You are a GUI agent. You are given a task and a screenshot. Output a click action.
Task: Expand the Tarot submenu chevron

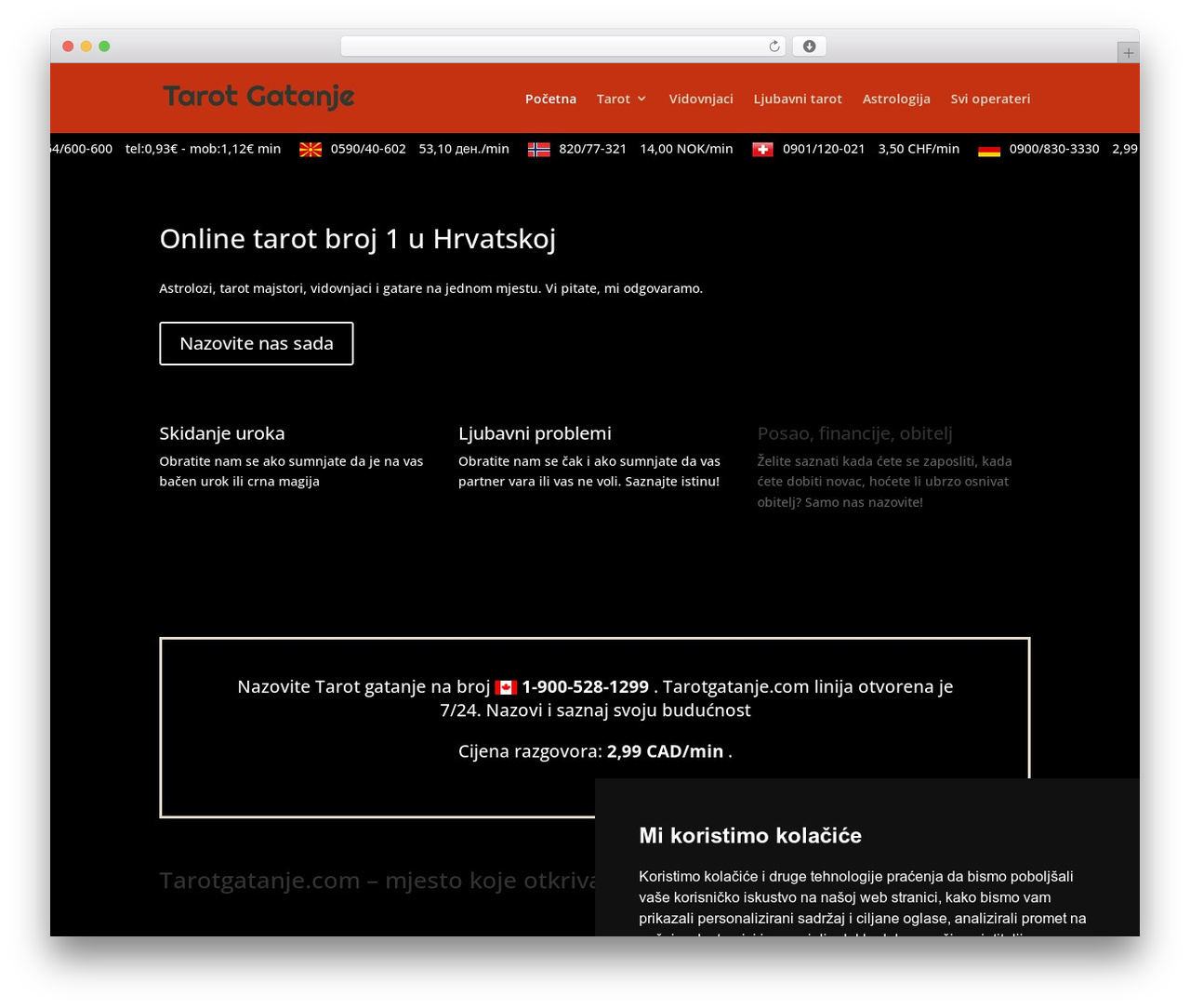click(x=641, y=99)
